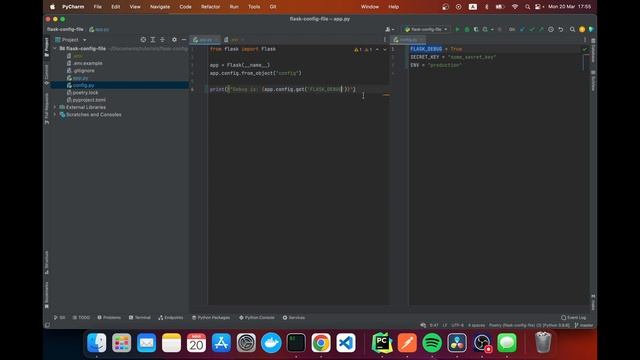Open Structure tool window on left edge

[47, 262]
